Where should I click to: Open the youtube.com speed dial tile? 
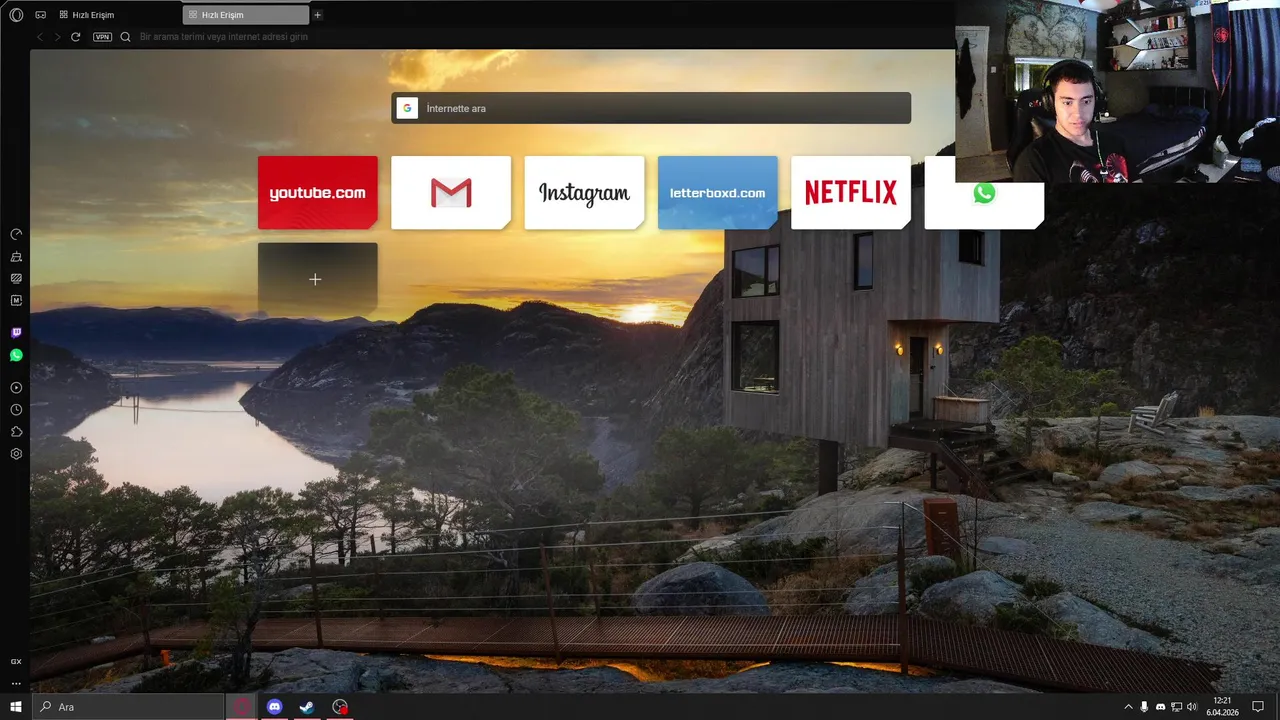click(318, 192)
